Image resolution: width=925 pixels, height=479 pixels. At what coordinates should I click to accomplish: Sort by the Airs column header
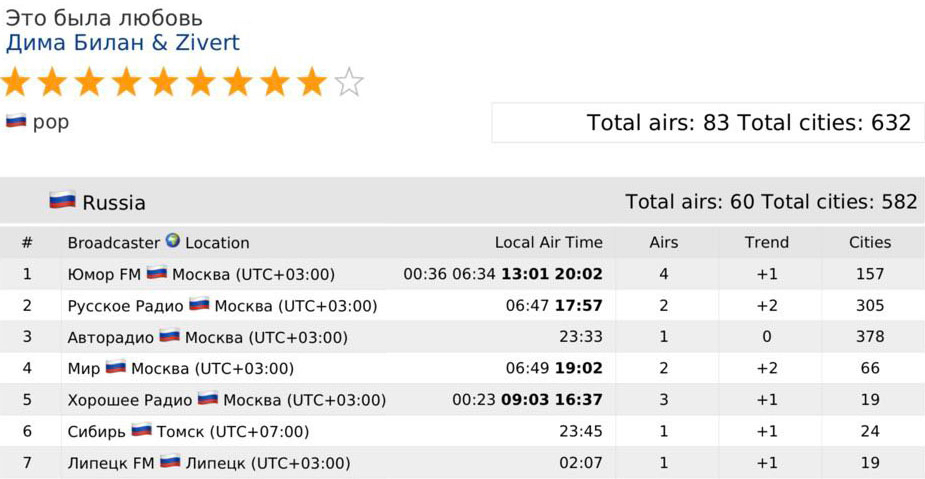click(x=664, y=242)
